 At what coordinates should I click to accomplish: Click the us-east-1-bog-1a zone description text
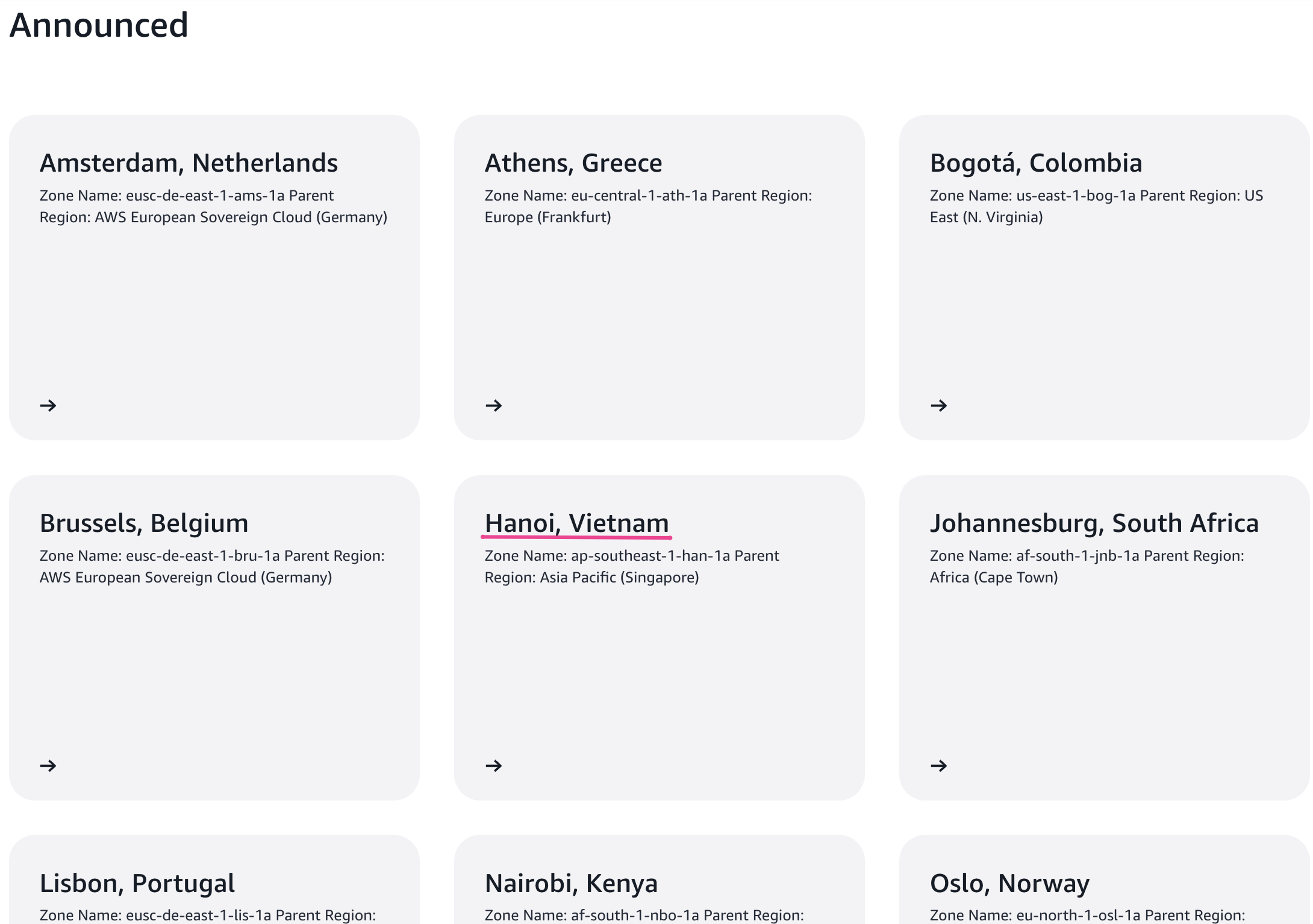click(1096, 207)
